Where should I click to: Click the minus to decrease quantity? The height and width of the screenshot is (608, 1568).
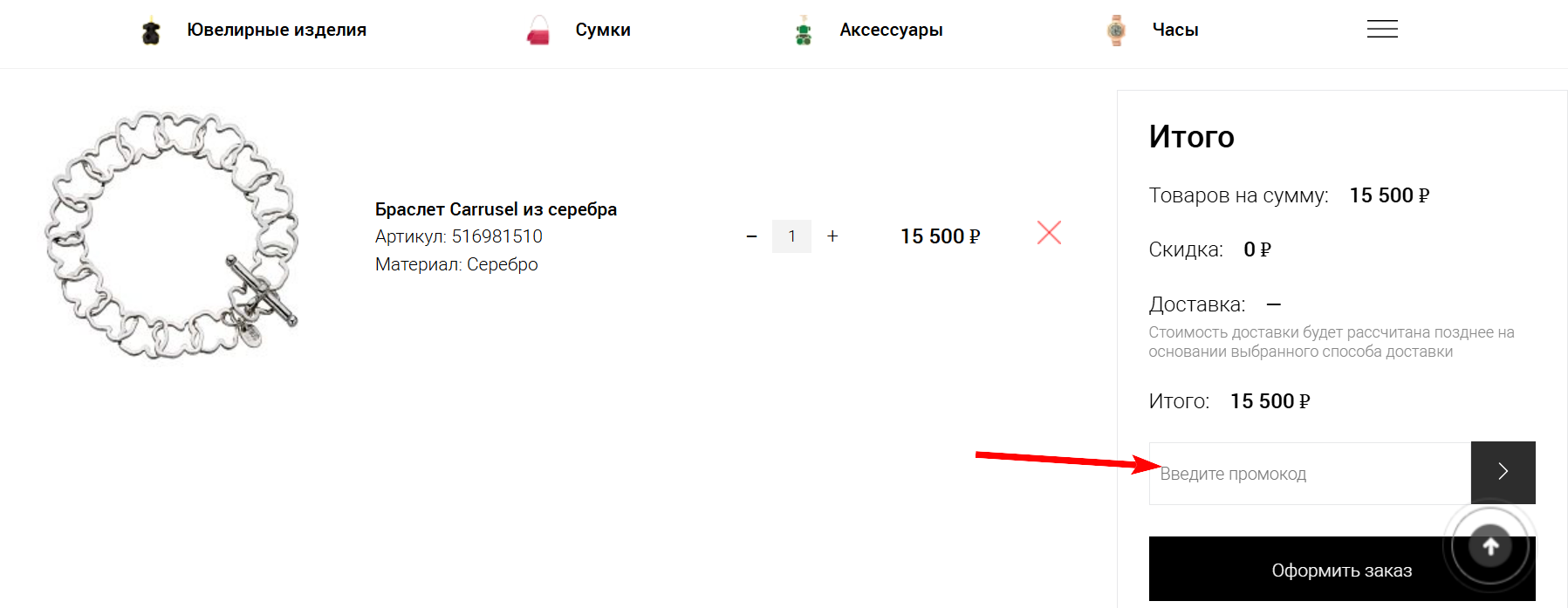tap(751, 236)
